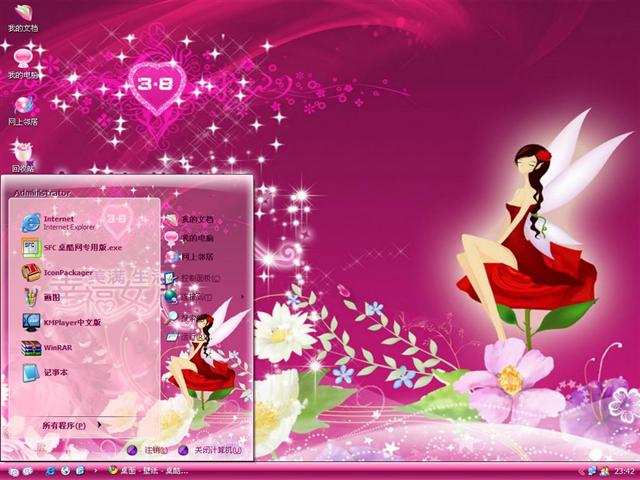Click third quick launch icon beside globe
The height and width of the screenshot is (480, 640).
point(80,471)
